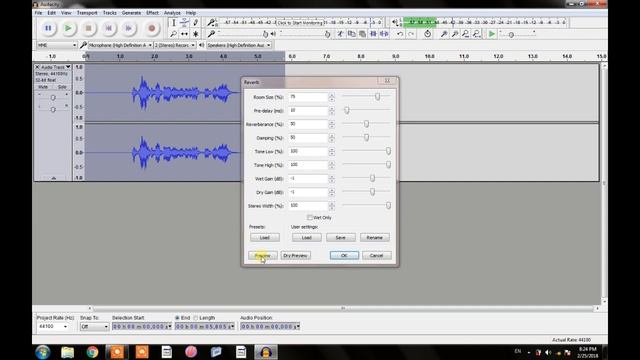This screenshot has height=360, width=640.
Task: Select the Selection (I-beam) tool
Action: pos(173,23)
